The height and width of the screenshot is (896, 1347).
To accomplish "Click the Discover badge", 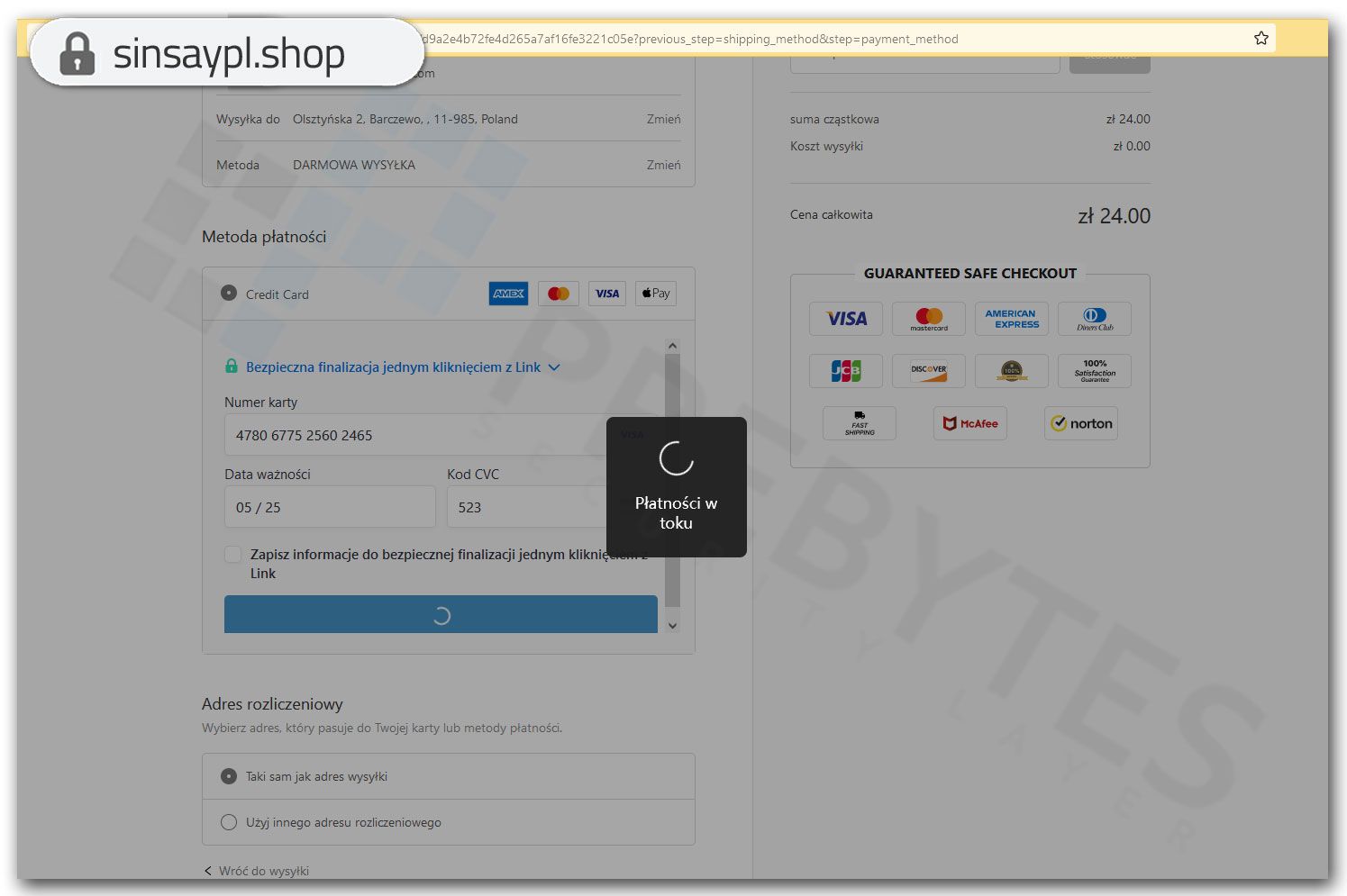I will point(929,370).
